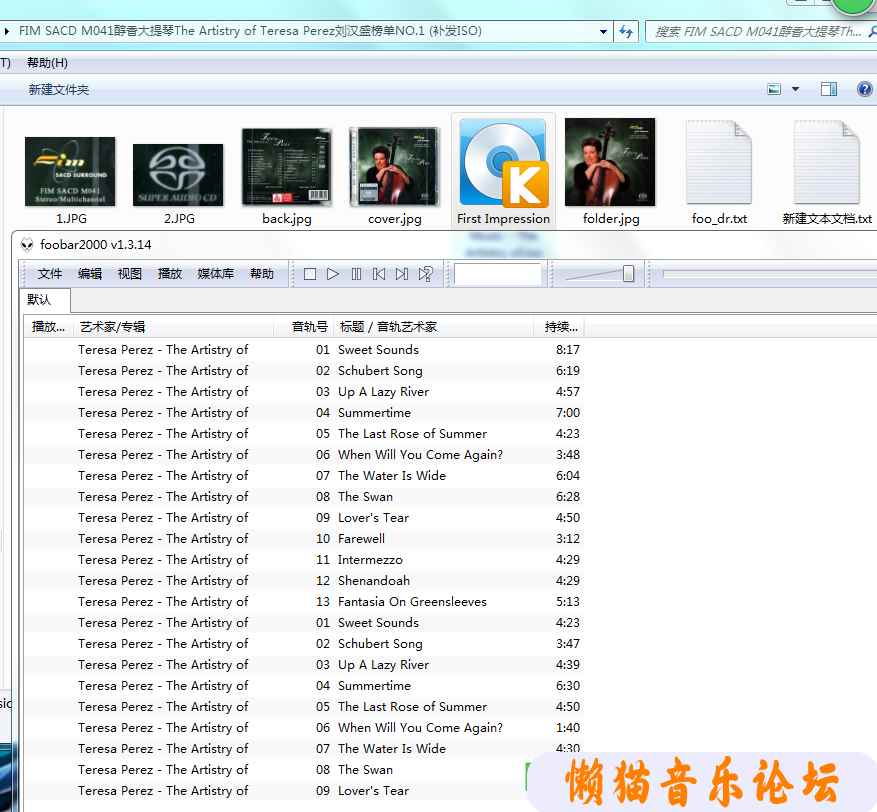Open the 帮助 menu in foobar2000
877x812 pixels.
(x=262, y=273)
